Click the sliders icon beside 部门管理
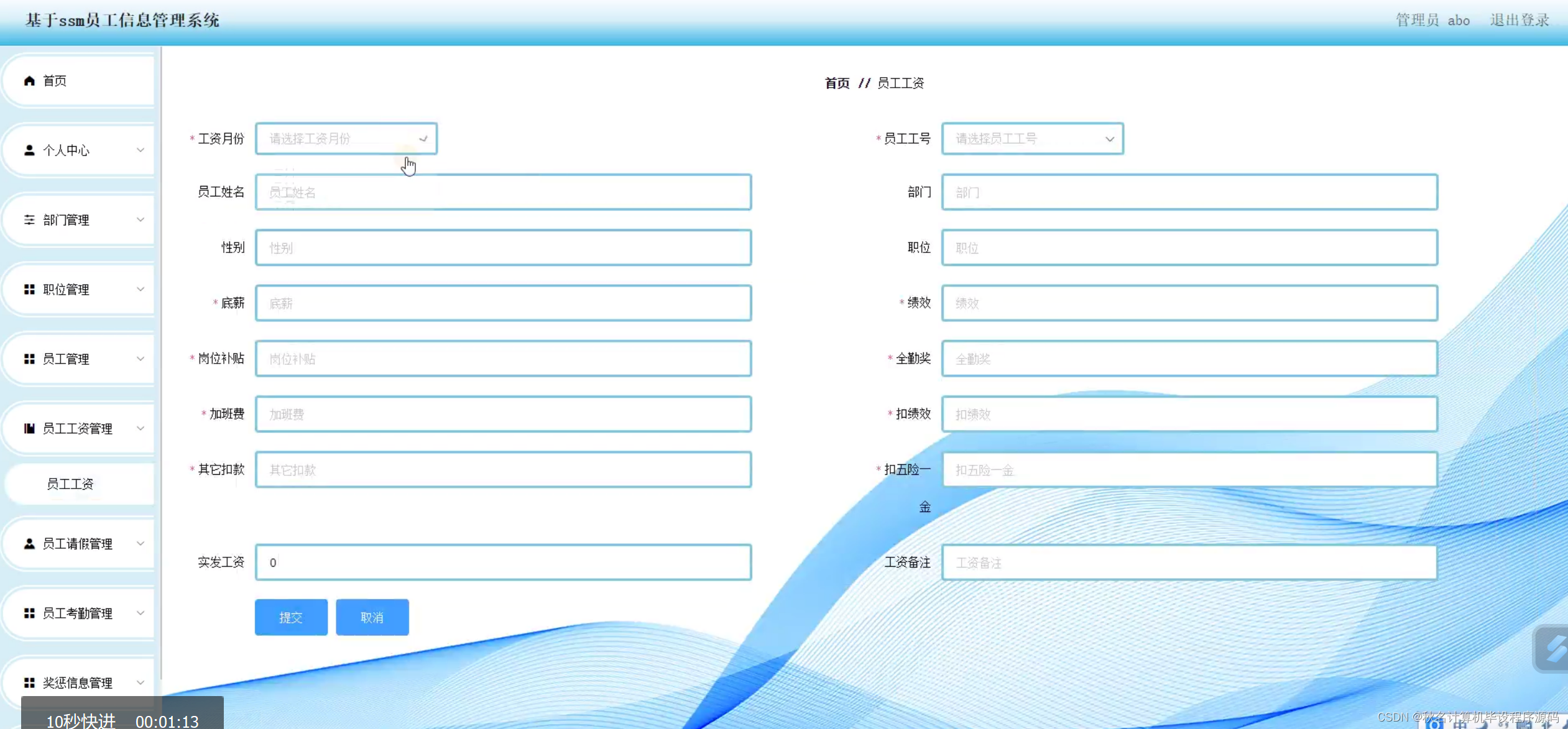Viewport: 1568px width, 729px height. pos(29,220)
